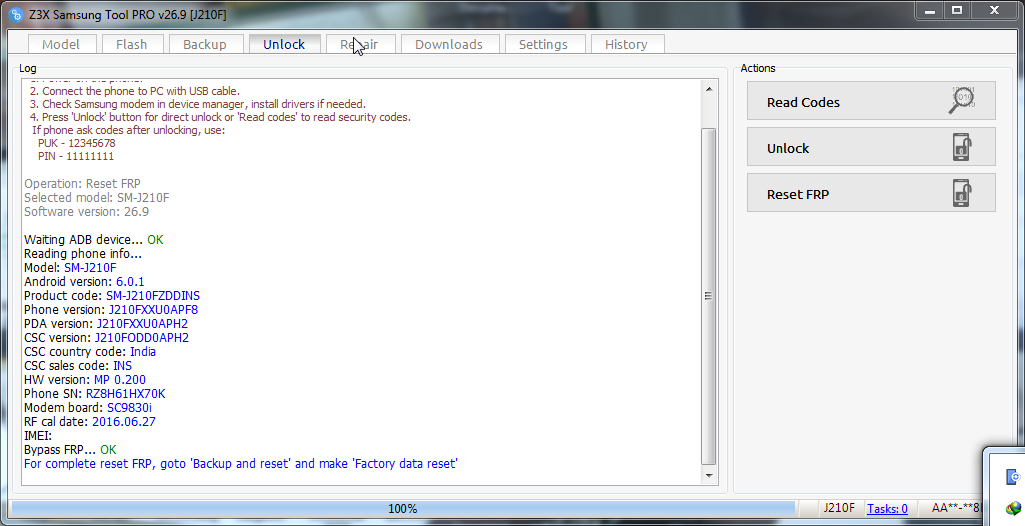Click 'Selected model: SM-J210F' log line
Screen dimensions: 1025x526
[97, 197]
